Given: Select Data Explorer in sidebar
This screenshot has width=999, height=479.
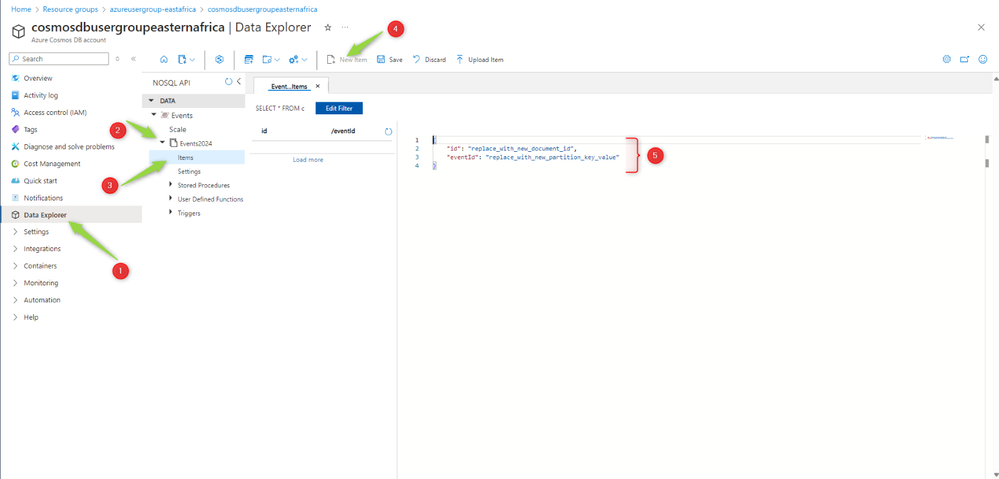Looking at the screenshot, I should [45, 215].
